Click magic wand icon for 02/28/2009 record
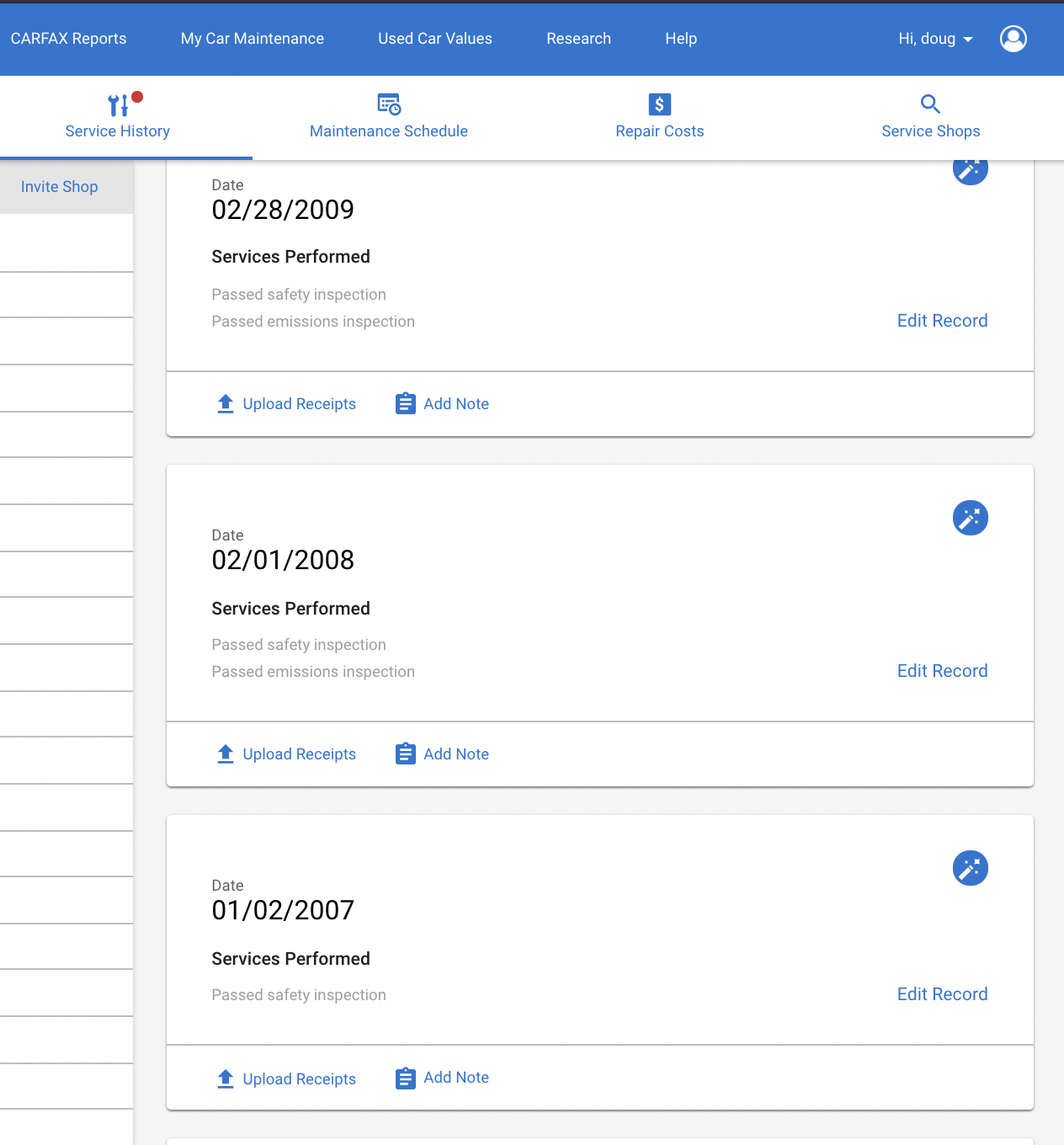The width and height of the screenshot is (1064, 1145). click(971, 171)
